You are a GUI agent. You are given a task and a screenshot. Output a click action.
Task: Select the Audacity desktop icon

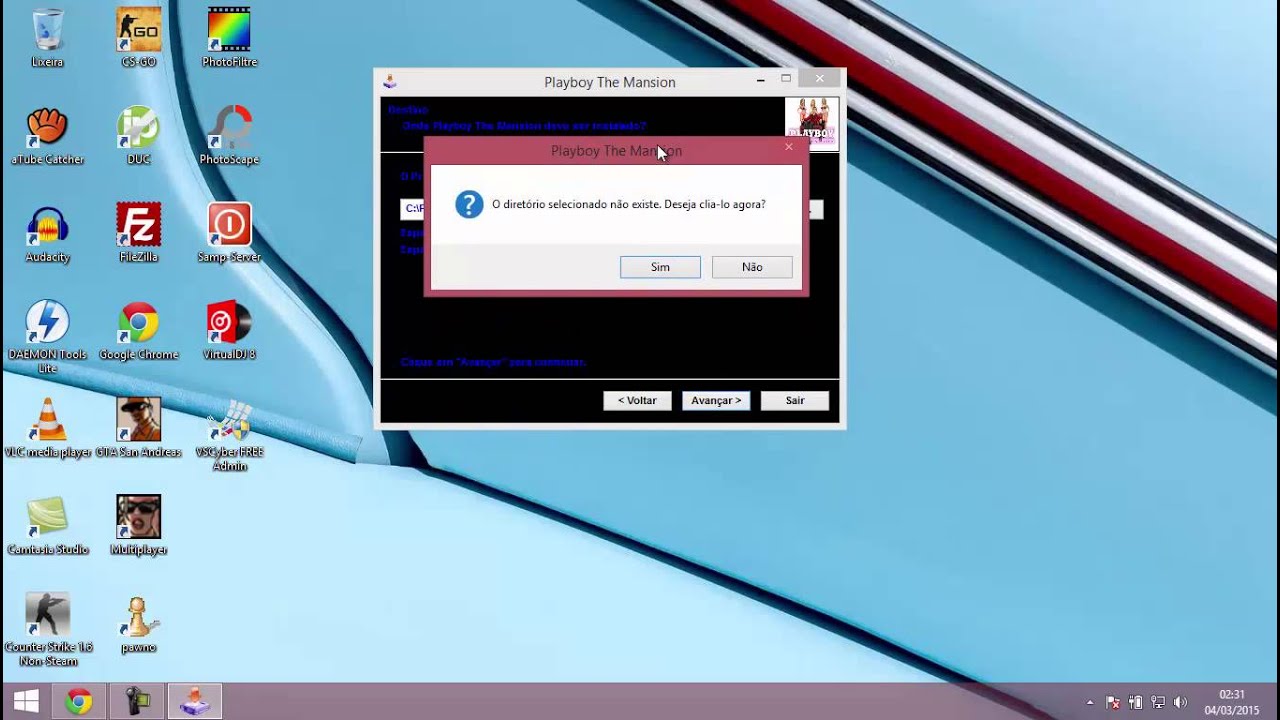coord(47,233)
